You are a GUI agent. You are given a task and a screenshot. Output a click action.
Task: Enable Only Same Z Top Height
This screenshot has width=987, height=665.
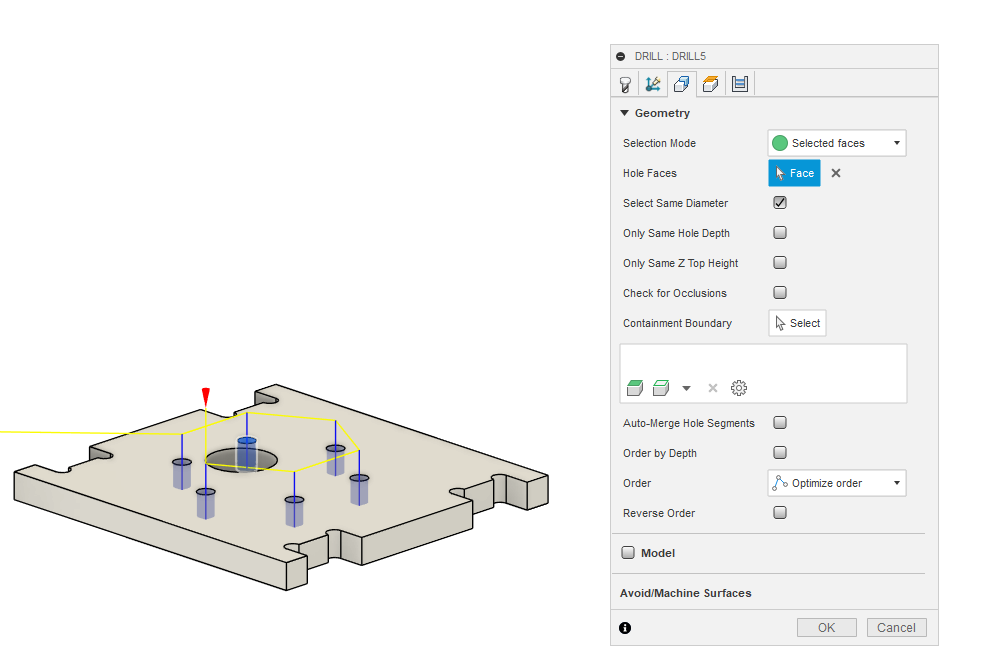click(x=780, y=263)
